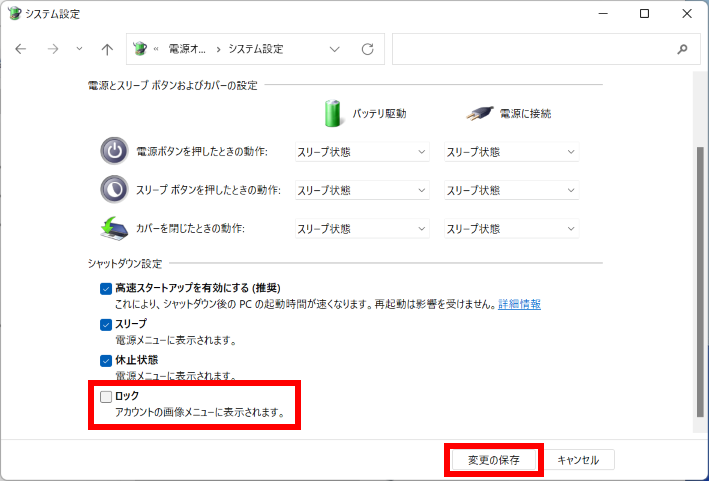Enable the ロック checkbox

coord(106,397)
